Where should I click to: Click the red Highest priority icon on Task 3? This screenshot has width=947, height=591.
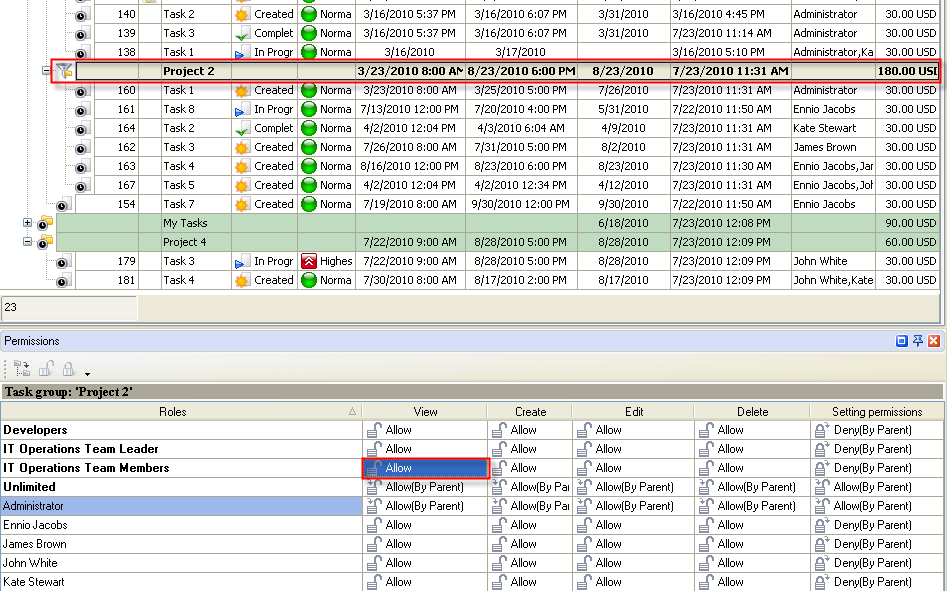[x=308, y=261]
